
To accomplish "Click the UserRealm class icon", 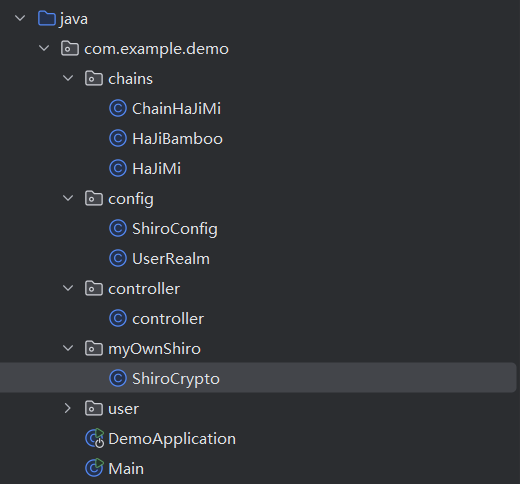I will point(118,258).
